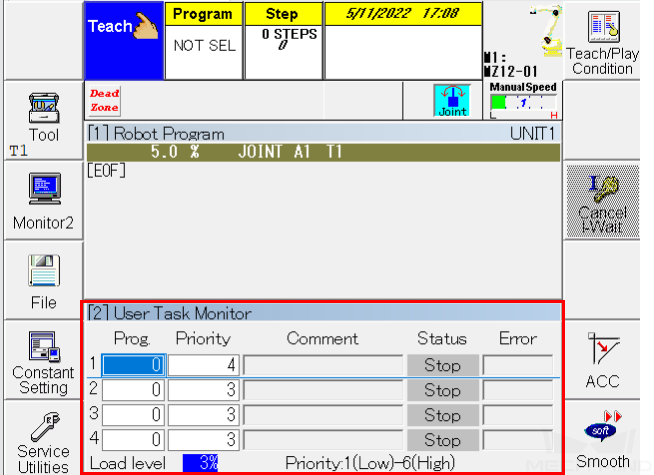Screen dimensions: 654x475
Task: Click the Cancel I-Wait key icon
Action: 603,201
